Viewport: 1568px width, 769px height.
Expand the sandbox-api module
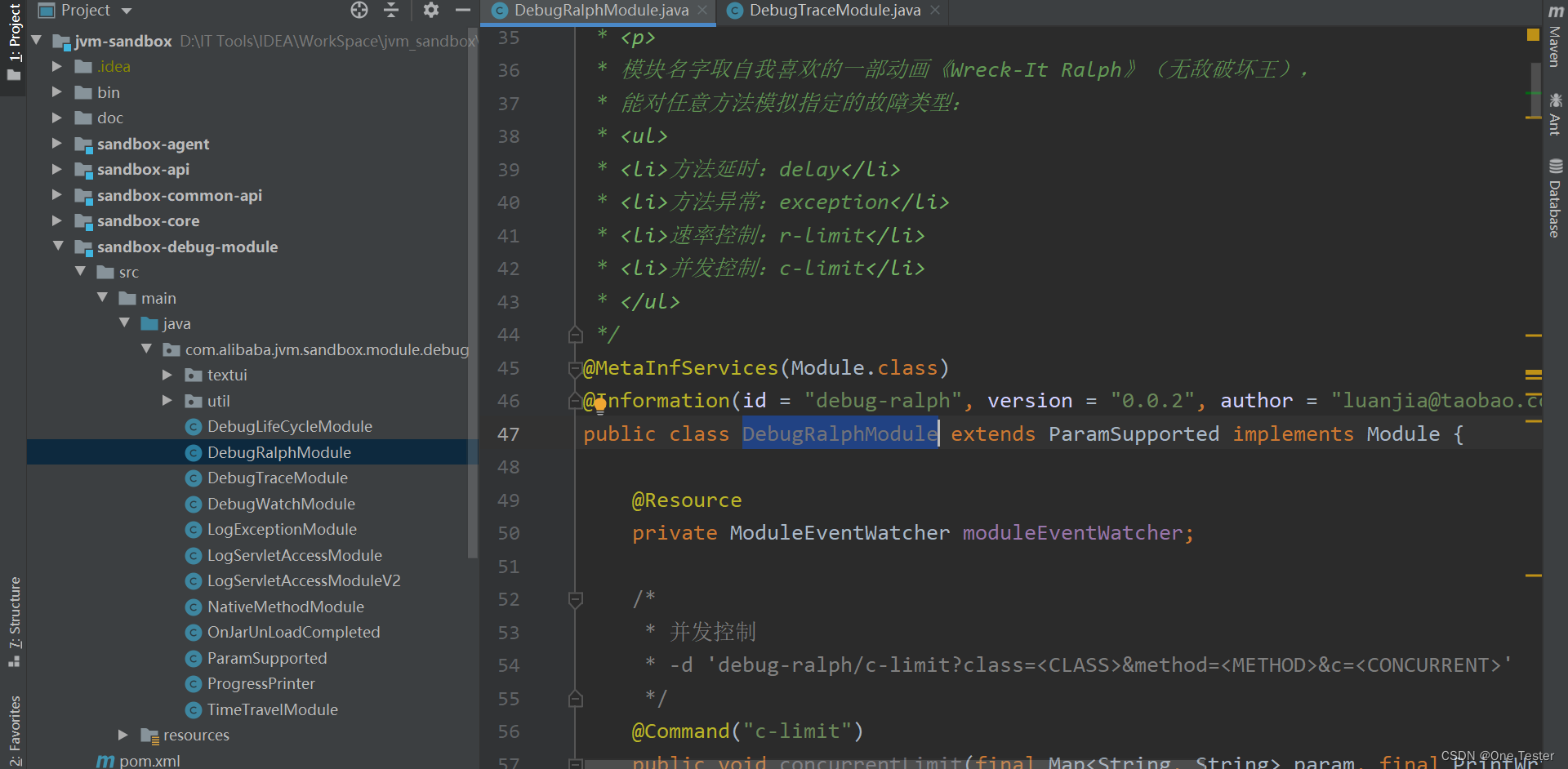pyautogui.click(x=57, y=169)
